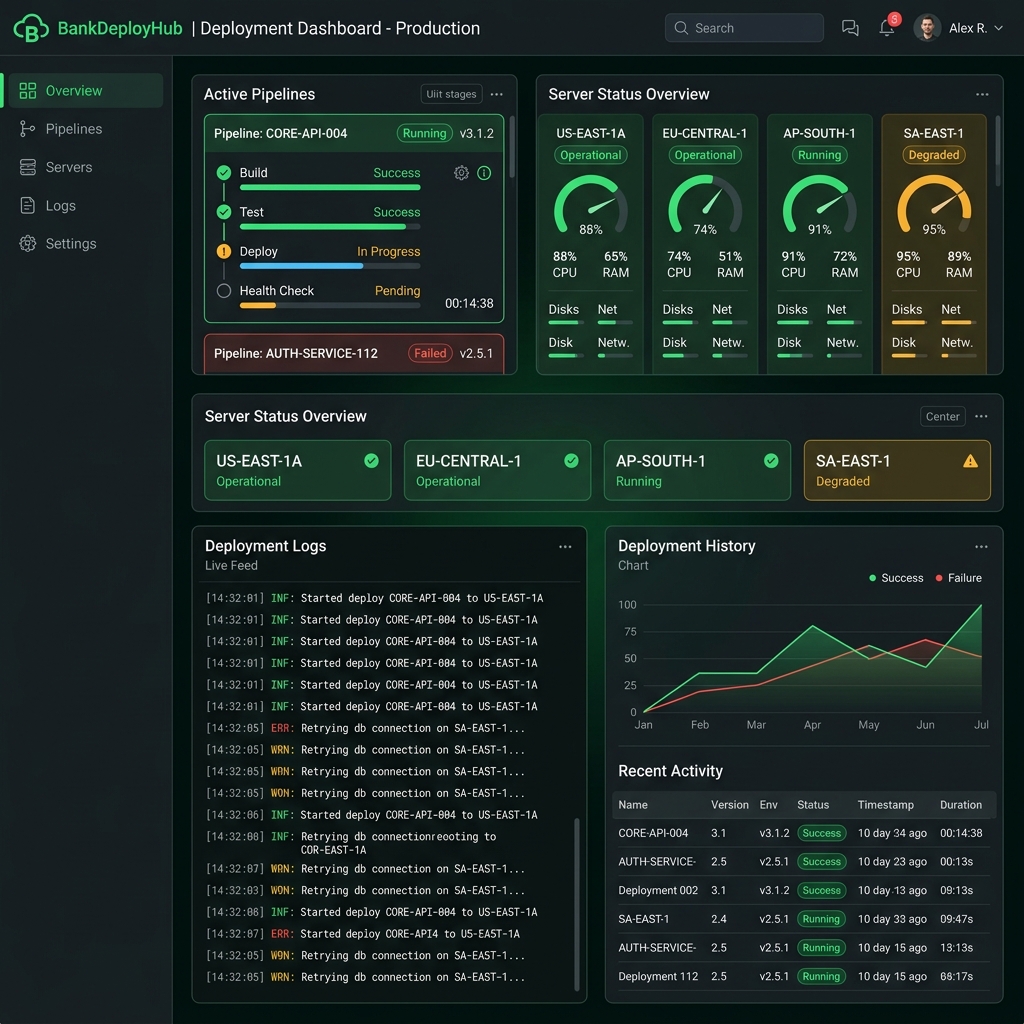This screenshot has height=1024, width=1024.
Task: Click the Alex R. profile avatar
Action: (x=927, y=27)
